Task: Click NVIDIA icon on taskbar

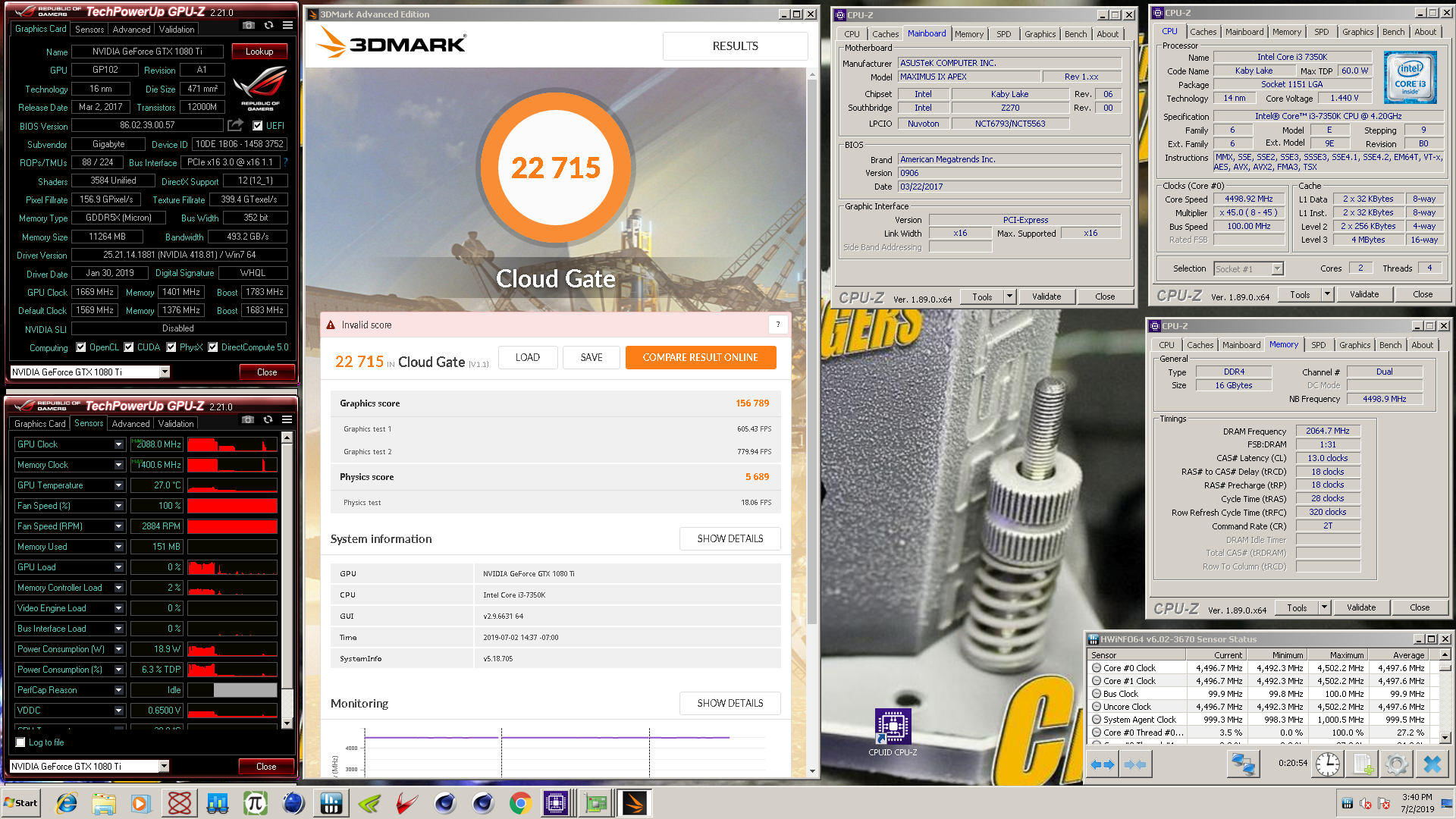Action: coord(369,803)
